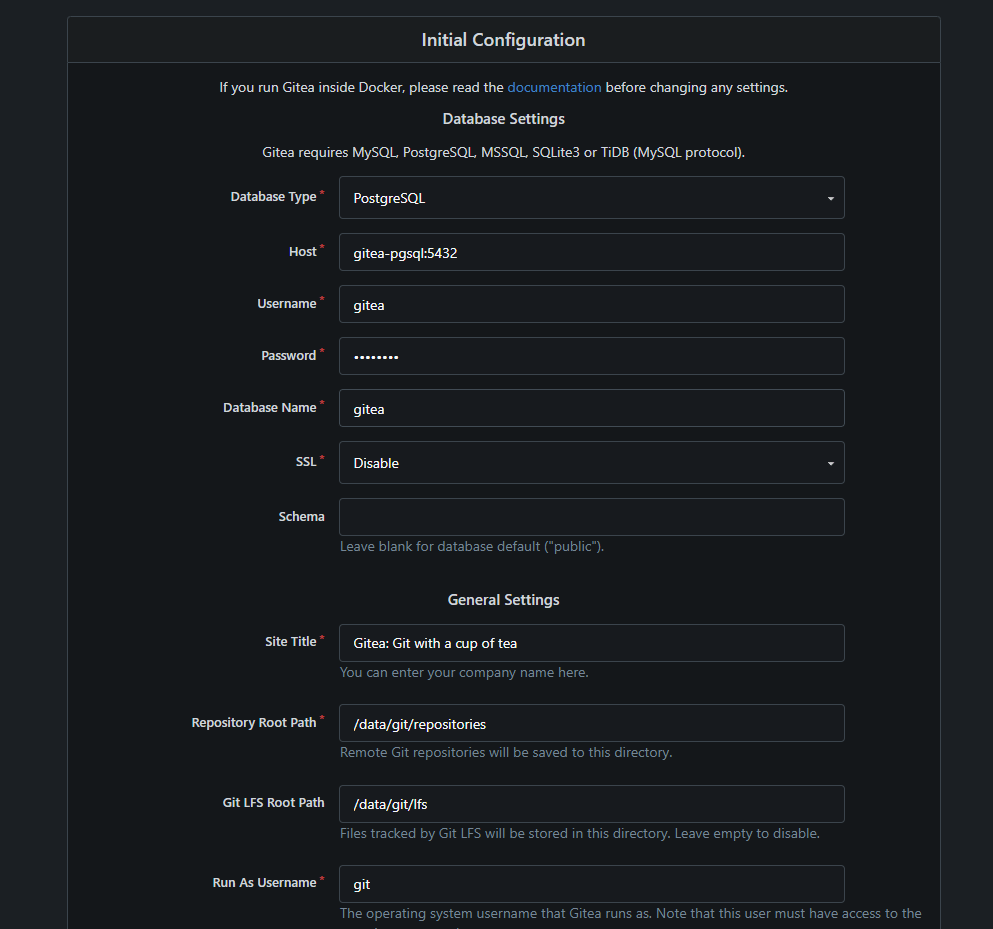Click the Database Type dropdown arrow

pos(830,198)
